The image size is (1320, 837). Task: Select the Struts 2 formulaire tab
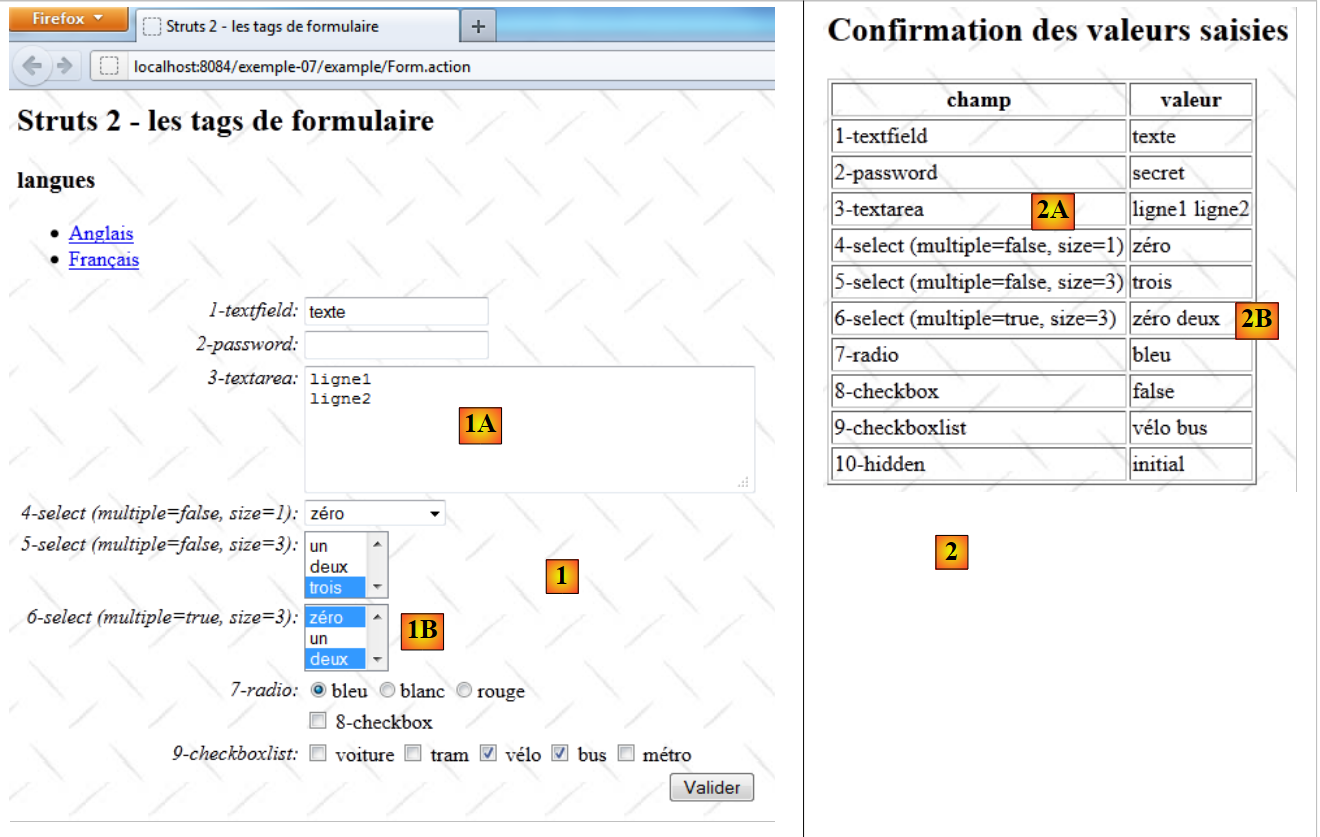pyautogui.click(x=296, y=27)
